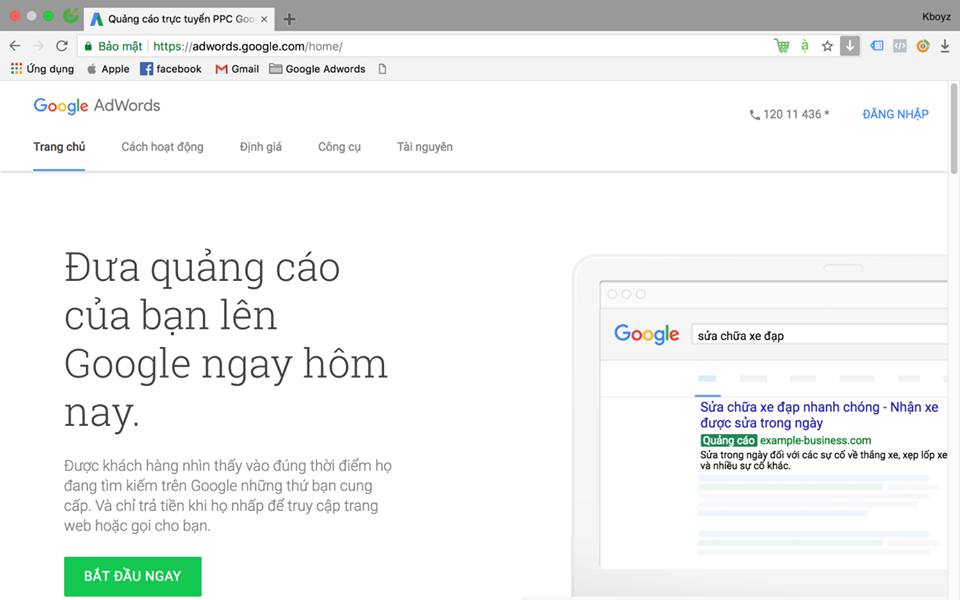Select Cách hoạt động in the navigation

pyautogui.click(x=162, y=146)
